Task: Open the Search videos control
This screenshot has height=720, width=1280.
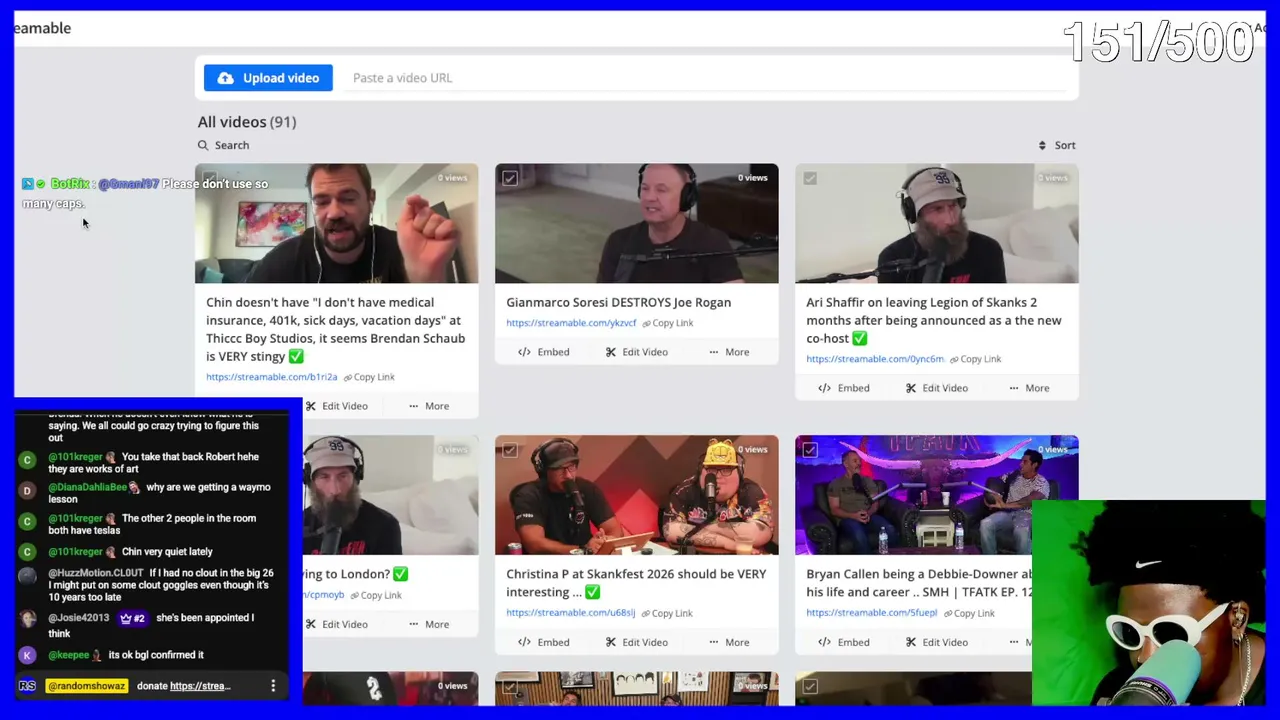Action: tap(223, 145)
